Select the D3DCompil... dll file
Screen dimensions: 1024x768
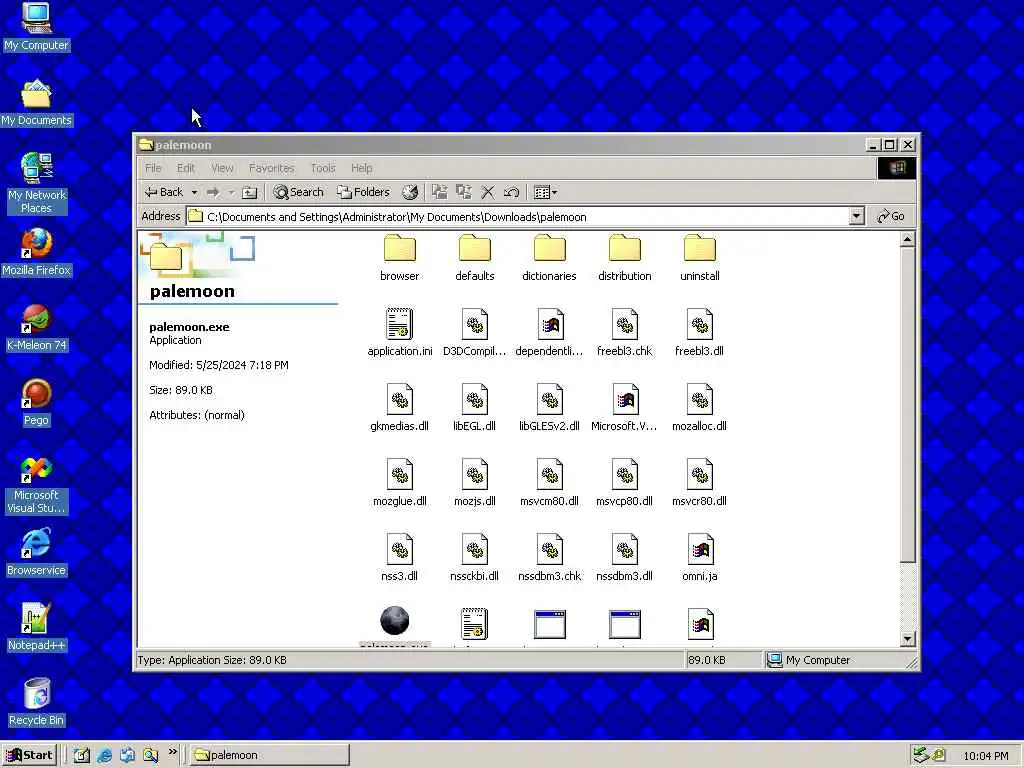[x=474, y=332]
